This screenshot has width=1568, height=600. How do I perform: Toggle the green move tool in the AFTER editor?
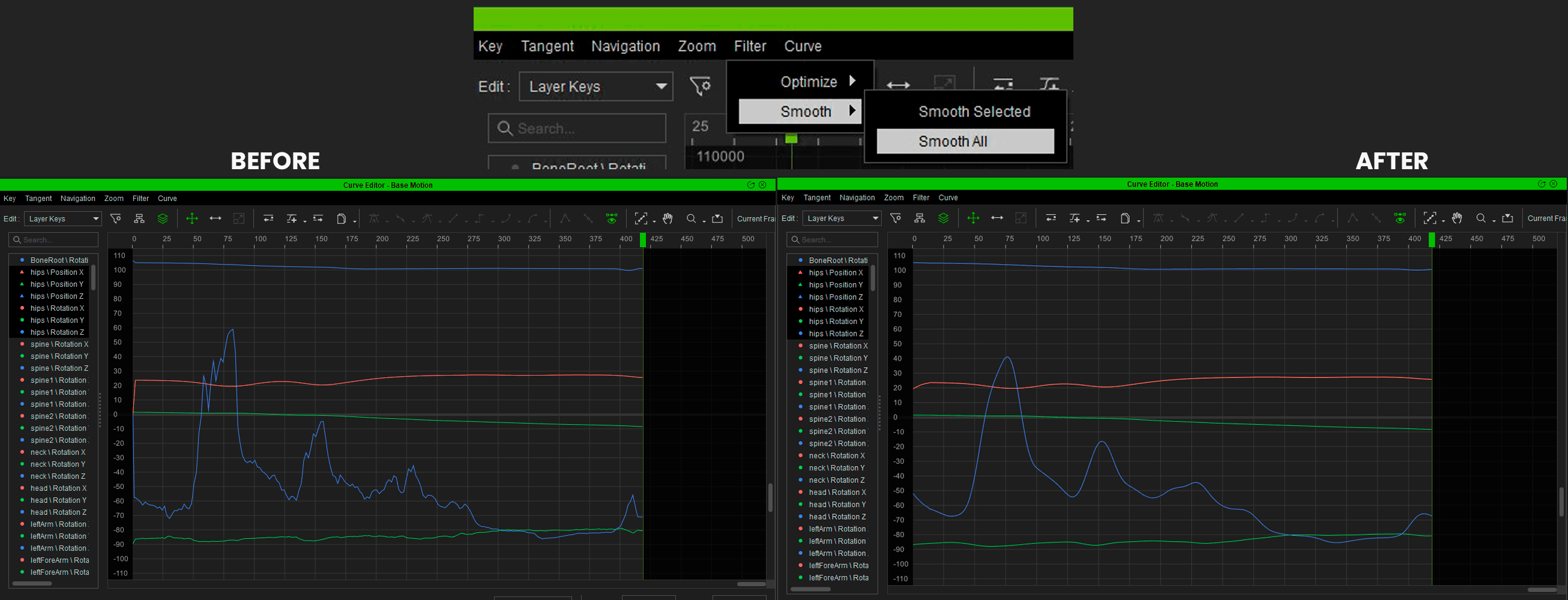(972, 218)
